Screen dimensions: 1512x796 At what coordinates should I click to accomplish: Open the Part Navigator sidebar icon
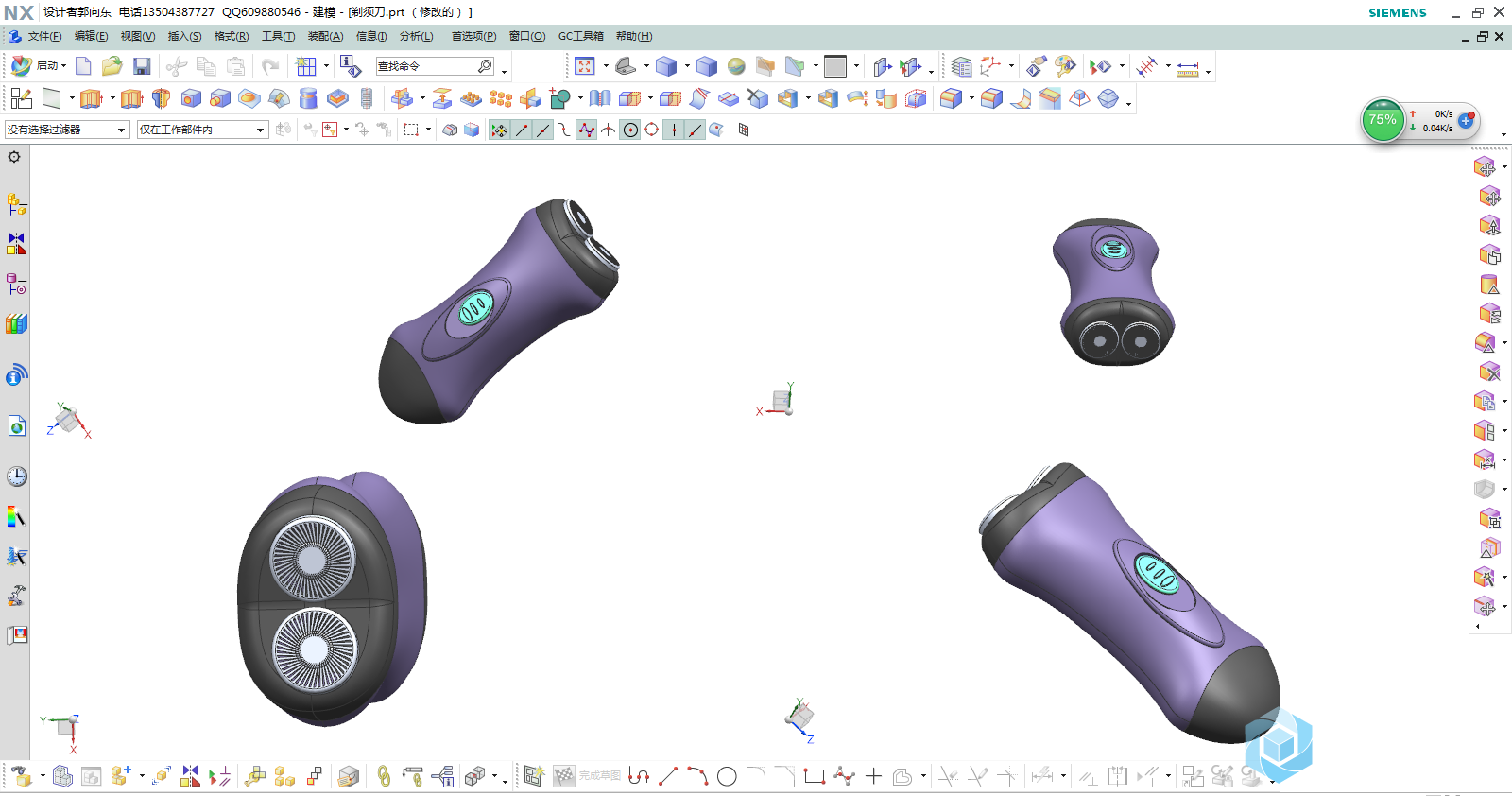point(17,284)
